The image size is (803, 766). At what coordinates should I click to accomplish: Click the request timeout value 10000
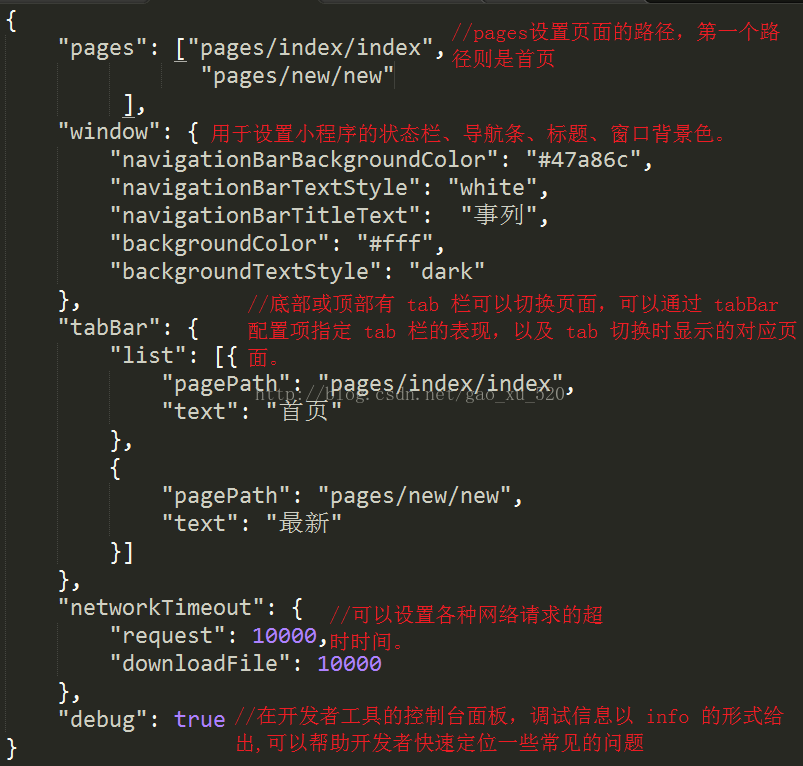point(285,635)
